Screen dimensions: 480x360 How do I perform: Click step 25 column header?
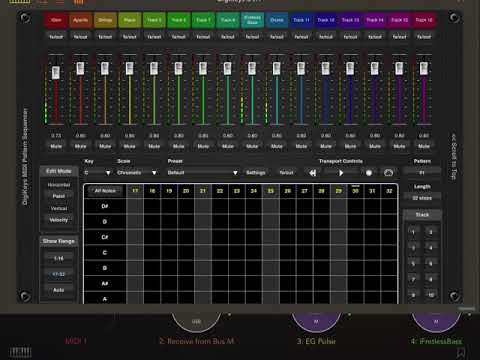[x=271, y=191]
